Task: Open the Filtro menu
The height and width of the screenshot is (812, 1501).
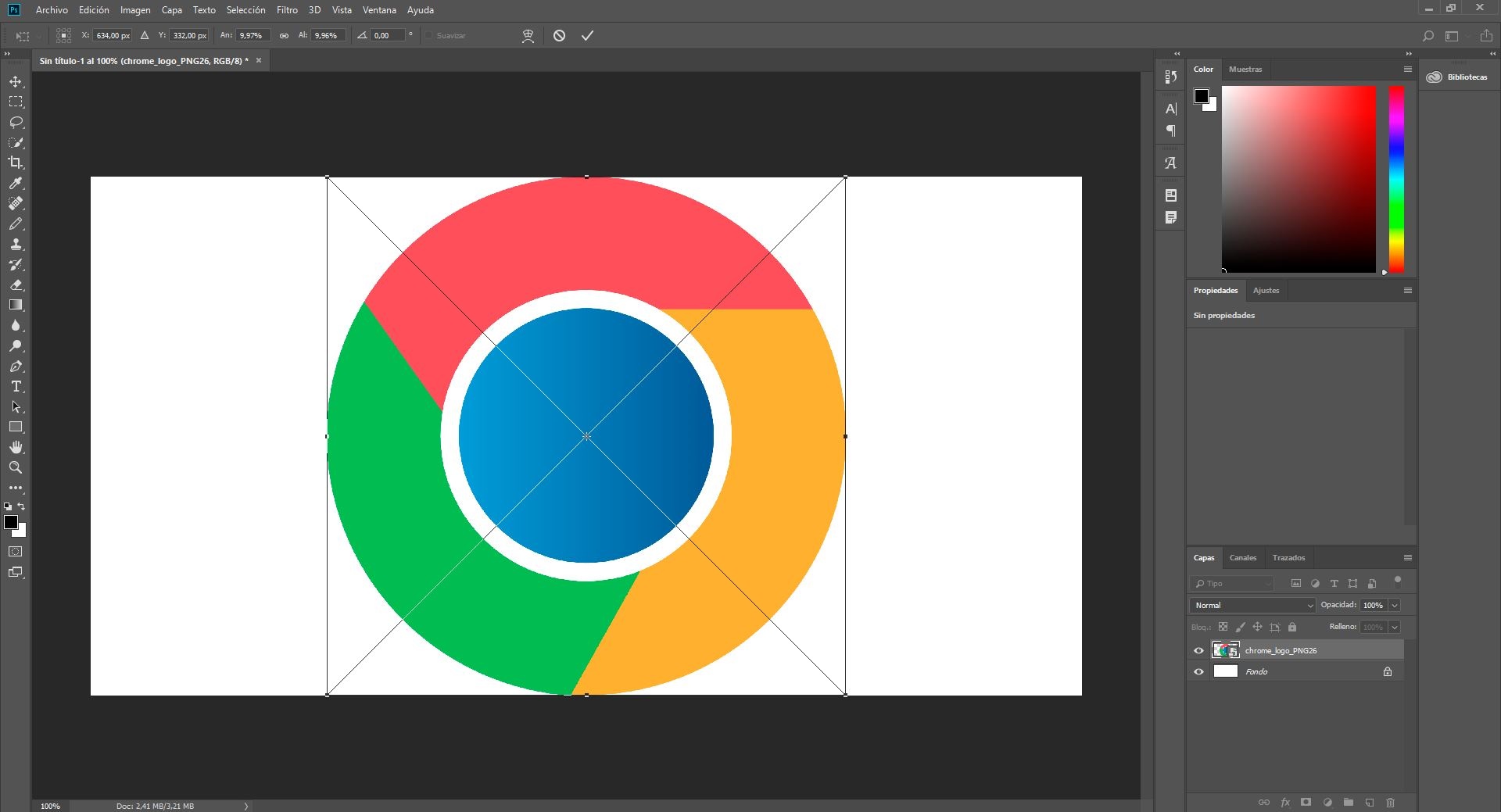Action: (x=286, y=10)
